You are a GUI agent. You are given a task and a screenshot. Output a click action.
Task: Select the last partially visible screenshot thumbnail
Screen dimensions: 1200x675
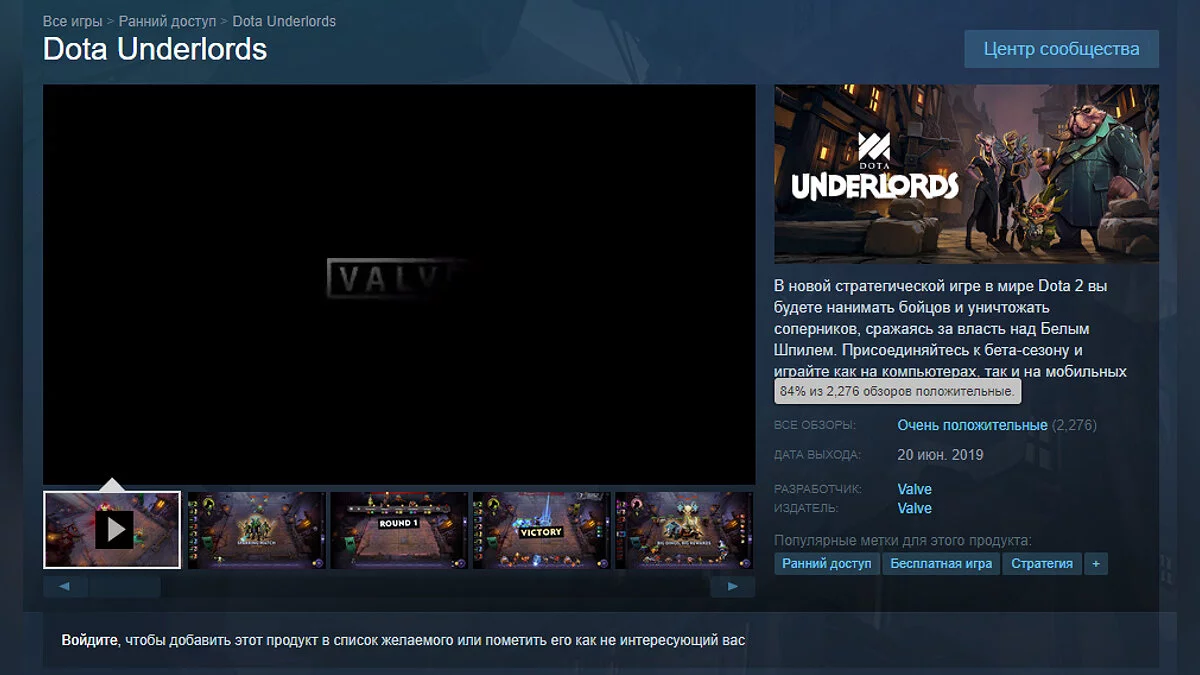pos(685,530)
